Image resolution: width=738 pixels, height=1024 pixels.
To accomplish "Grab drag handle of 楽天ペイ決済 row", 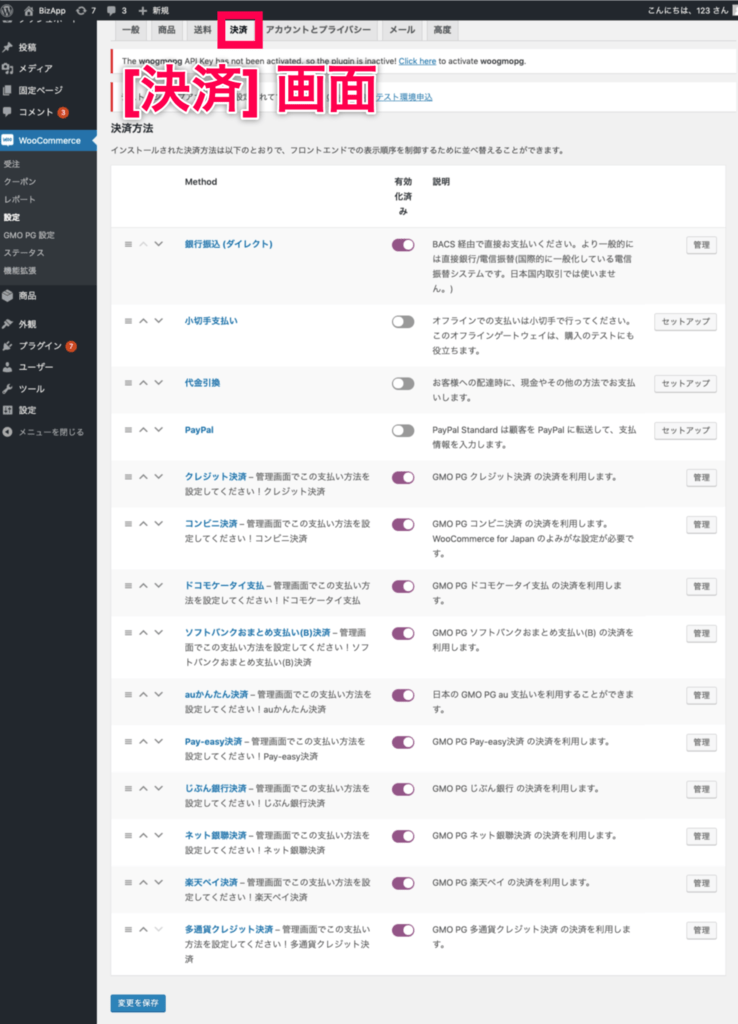I will pyautogui.click(x=129, y=882).
